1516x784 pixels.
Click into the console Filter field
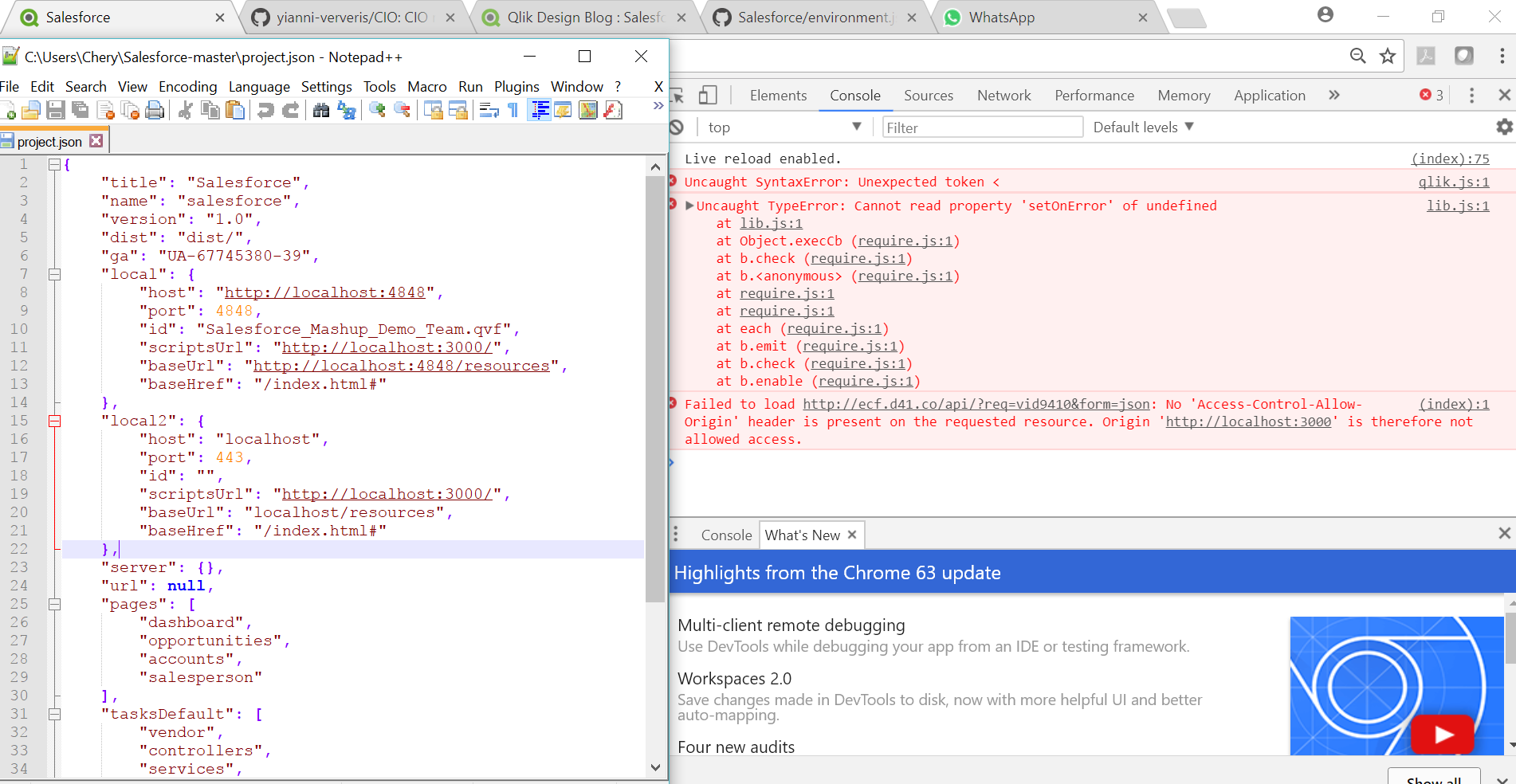click(981, 127)
